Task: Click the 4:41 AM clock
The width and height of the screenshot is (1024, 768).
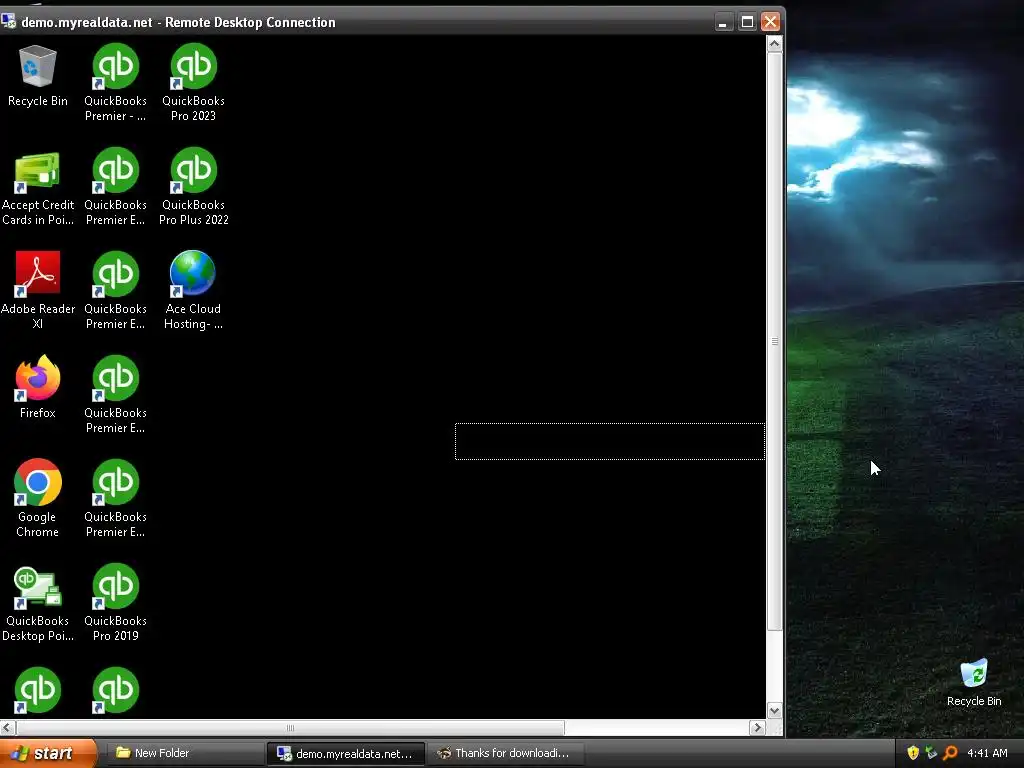Action: coord(987,753)
